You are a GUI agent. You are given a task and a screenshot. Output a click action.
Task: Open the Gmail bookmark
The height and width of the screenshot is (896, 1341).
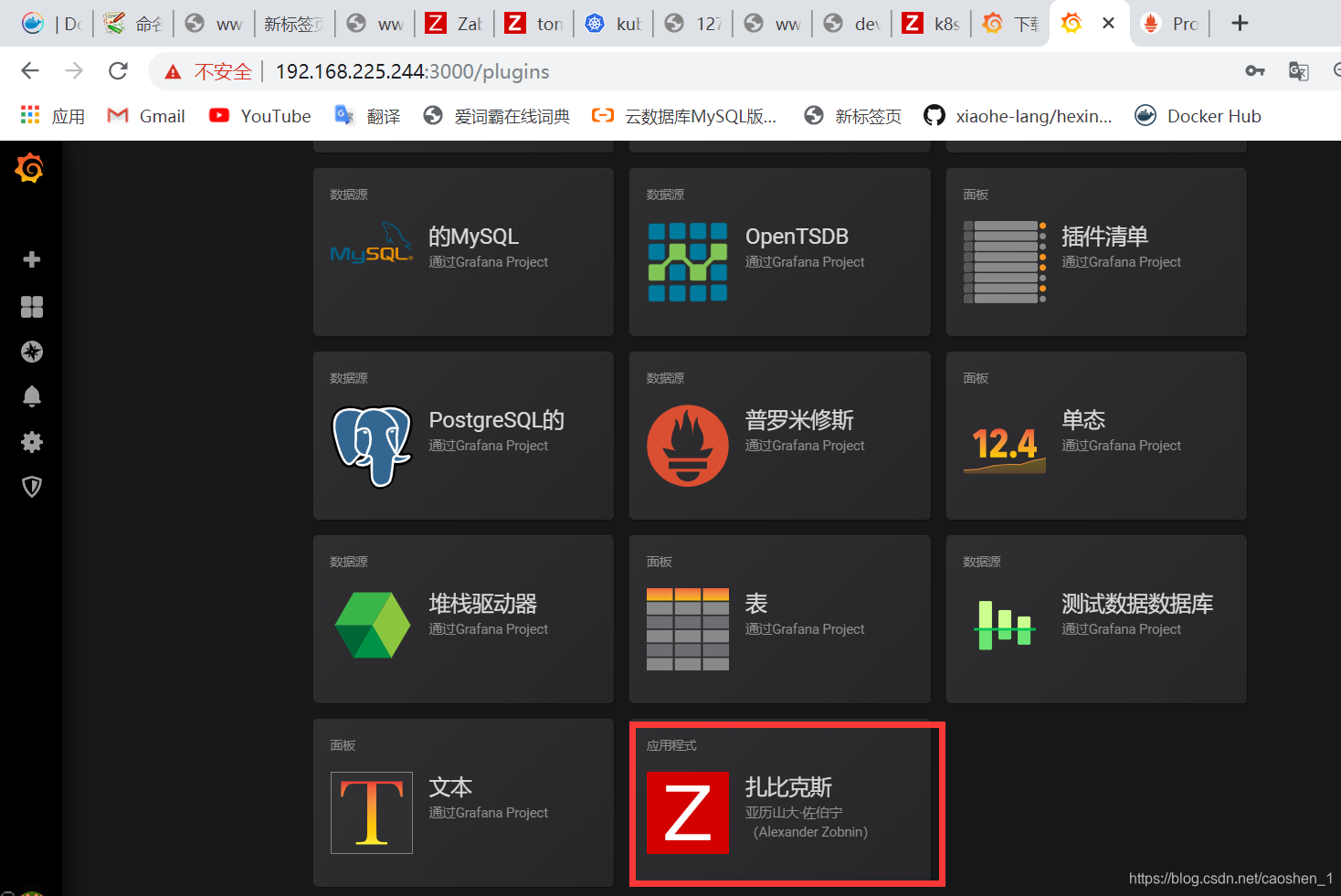point(146,116)
